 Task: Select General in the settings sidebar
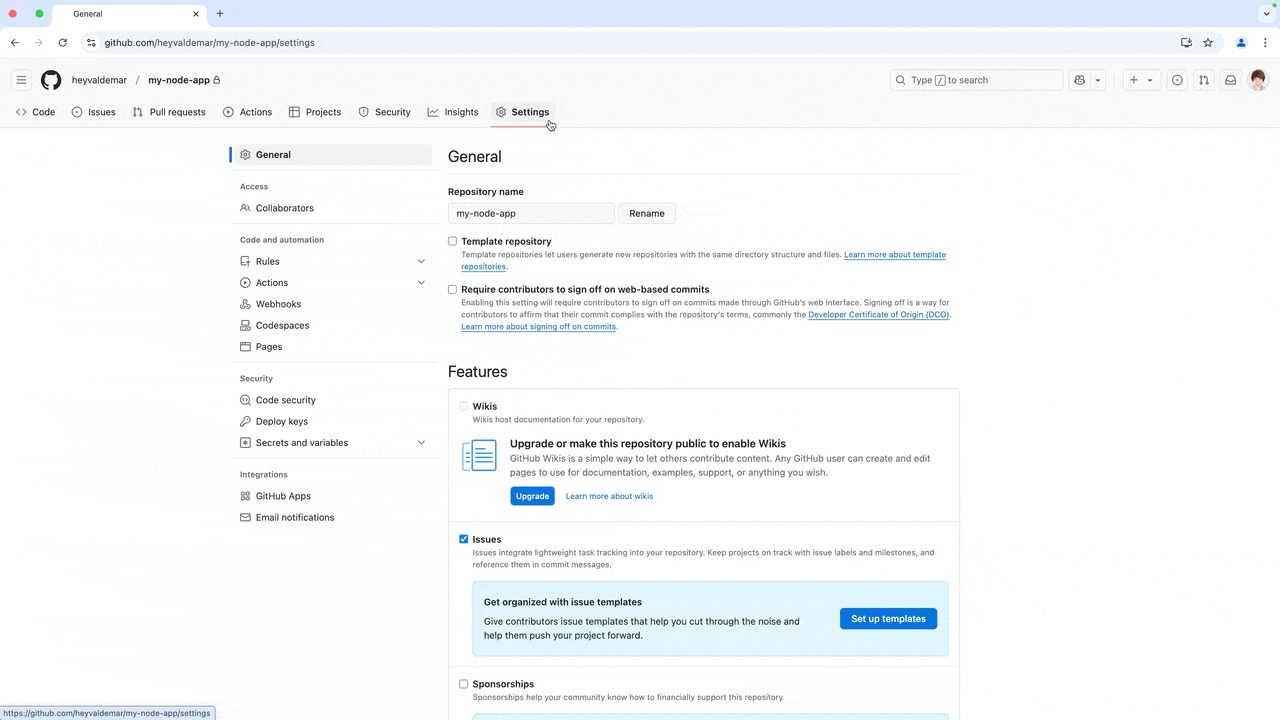point(332,155)
